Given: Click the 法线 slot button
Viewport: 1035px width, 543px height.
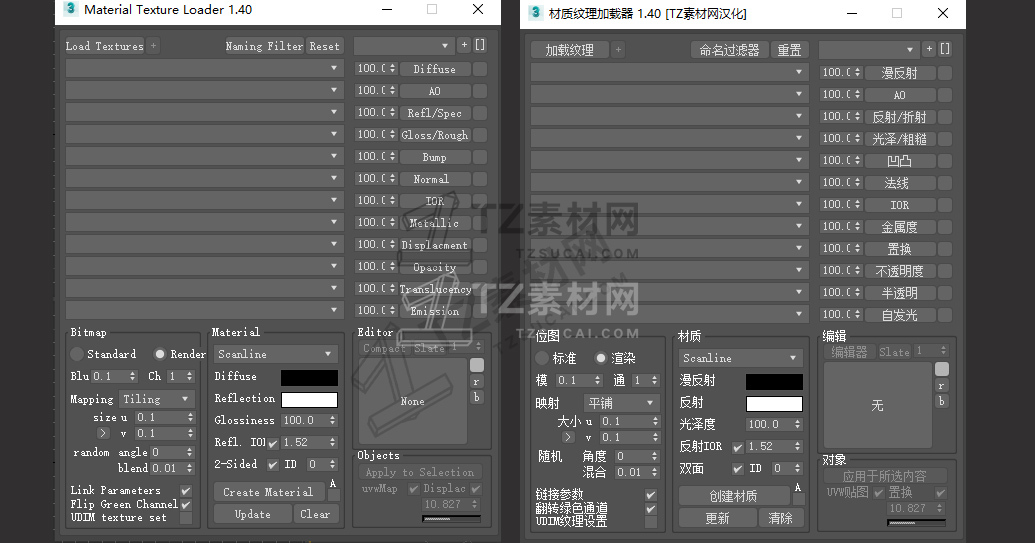Looking at the screenshot, I should (900, 183).
